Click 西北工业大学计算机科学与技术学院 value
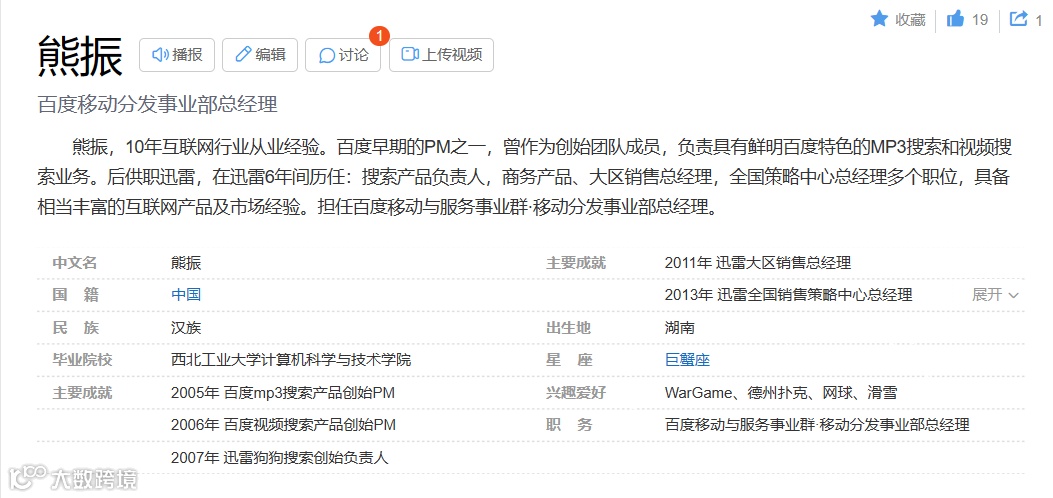This screenshot has height=498, width=1053. point(291,360)
